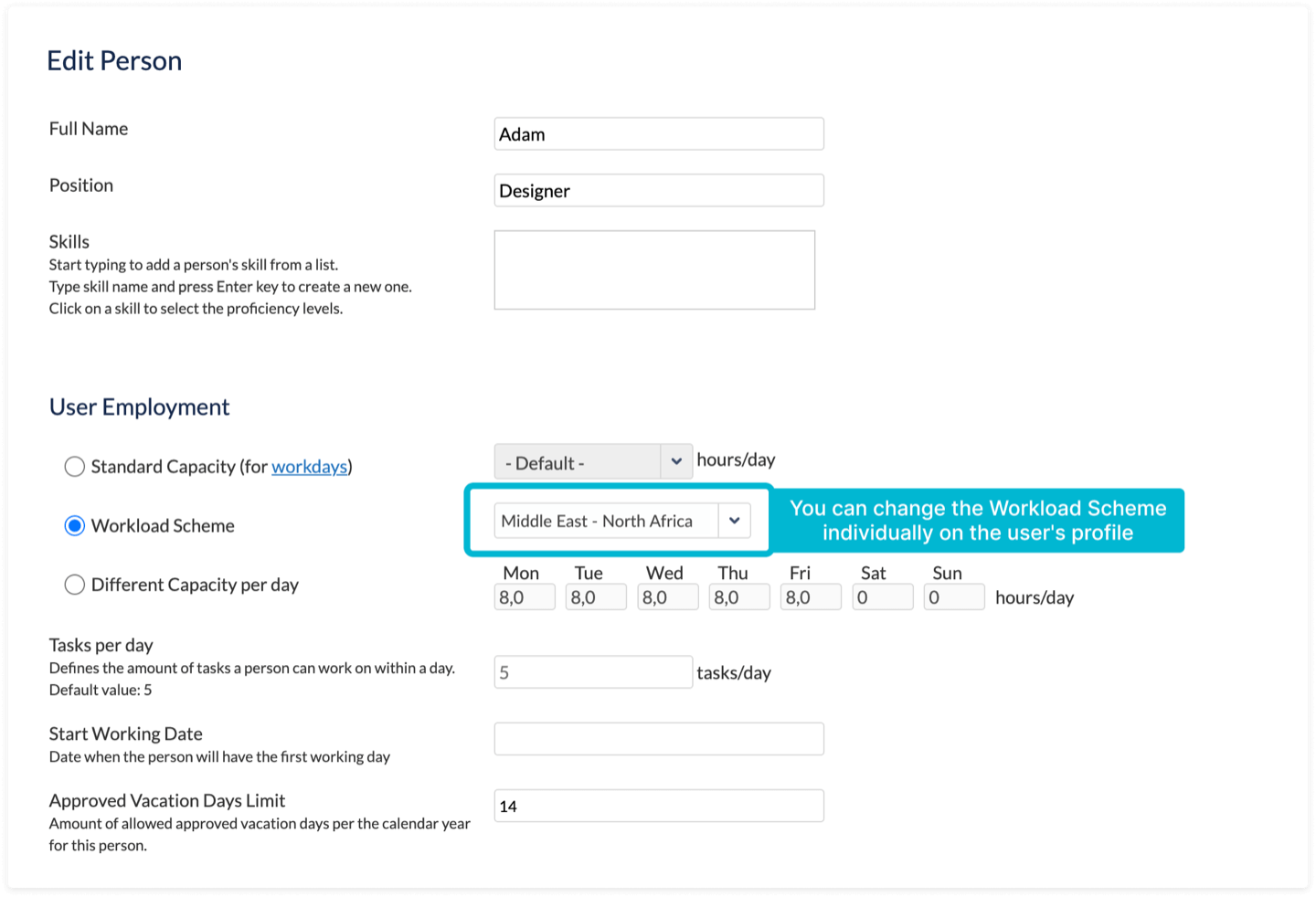
Task: Click the Tasks per day input field
Action: (x=592, y=672)
